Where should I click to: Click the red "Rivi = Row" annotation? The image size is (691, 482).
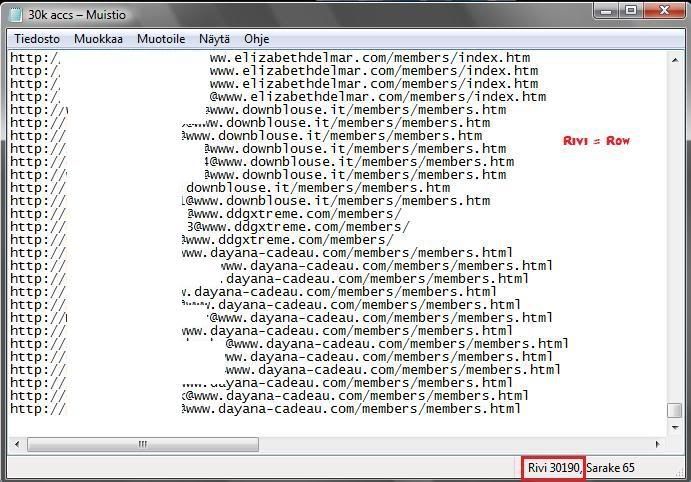point(597,141)
